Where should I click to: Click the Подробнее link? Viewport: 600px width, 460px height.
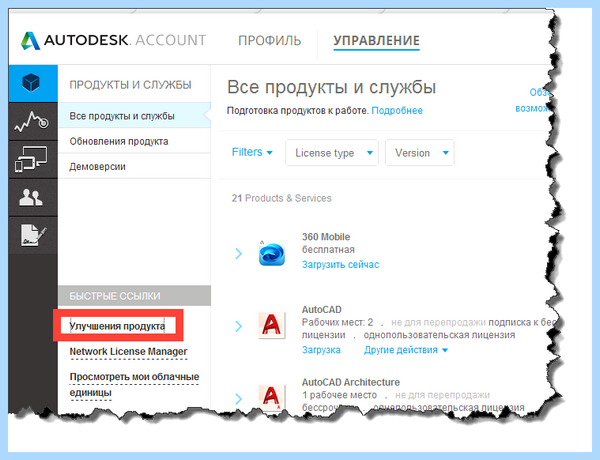397,111
